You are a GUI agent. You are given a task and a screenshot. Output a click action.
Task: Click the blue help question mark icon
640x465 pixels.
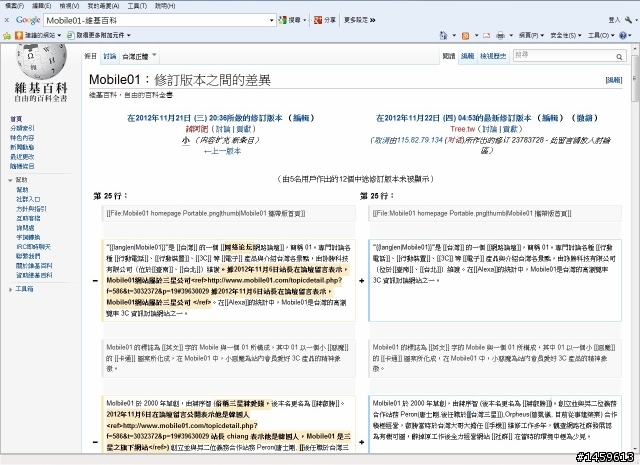623,36
